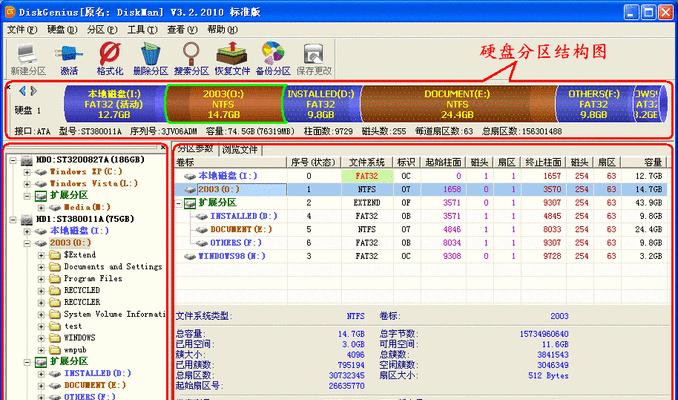Open the 帮助(H) menu
Screen dimensions: 678x400
coord(222,29)
